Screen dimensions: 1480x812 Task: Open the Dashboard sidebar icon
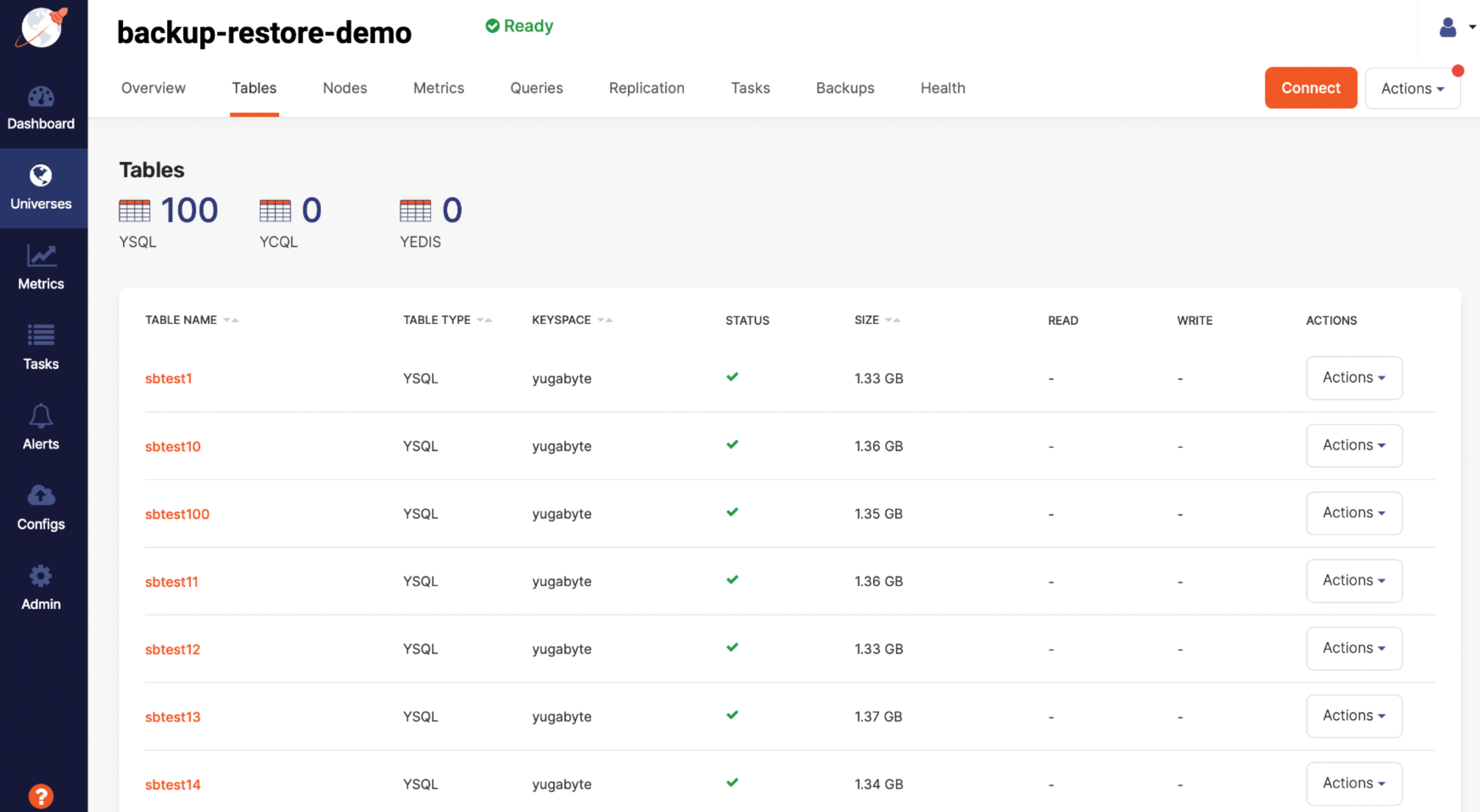41,98
